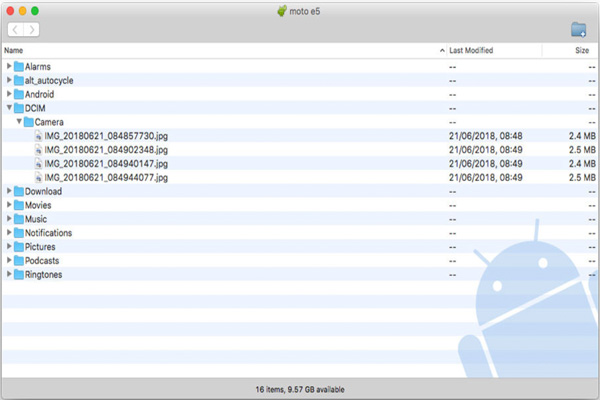Click the Android folder icon

click(x=19, y=94)
